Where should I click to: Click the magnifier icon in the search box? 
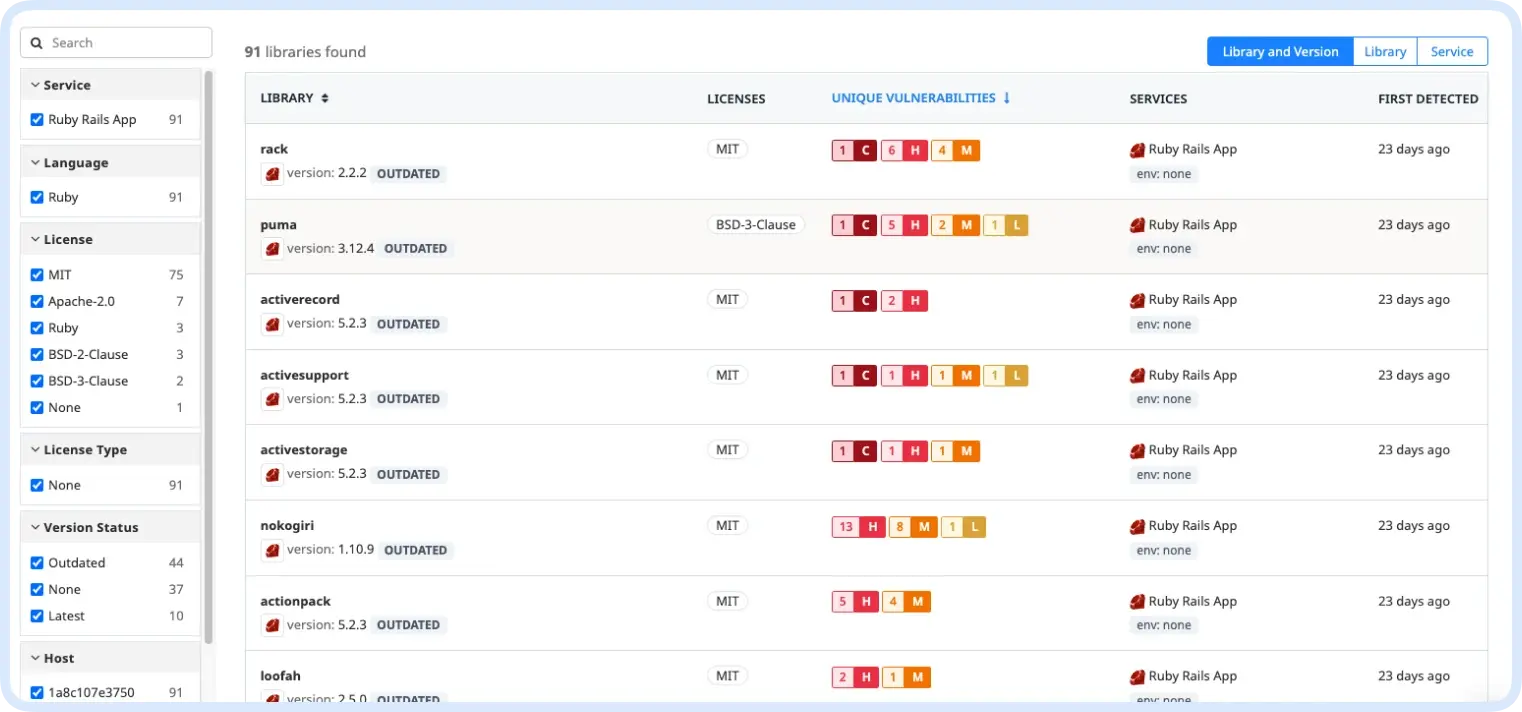click(x=37, y=43)
